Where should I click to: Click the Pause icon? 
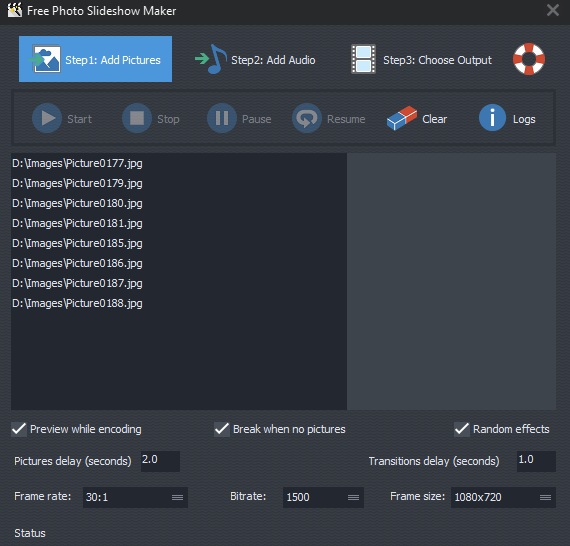coord(222,118)
